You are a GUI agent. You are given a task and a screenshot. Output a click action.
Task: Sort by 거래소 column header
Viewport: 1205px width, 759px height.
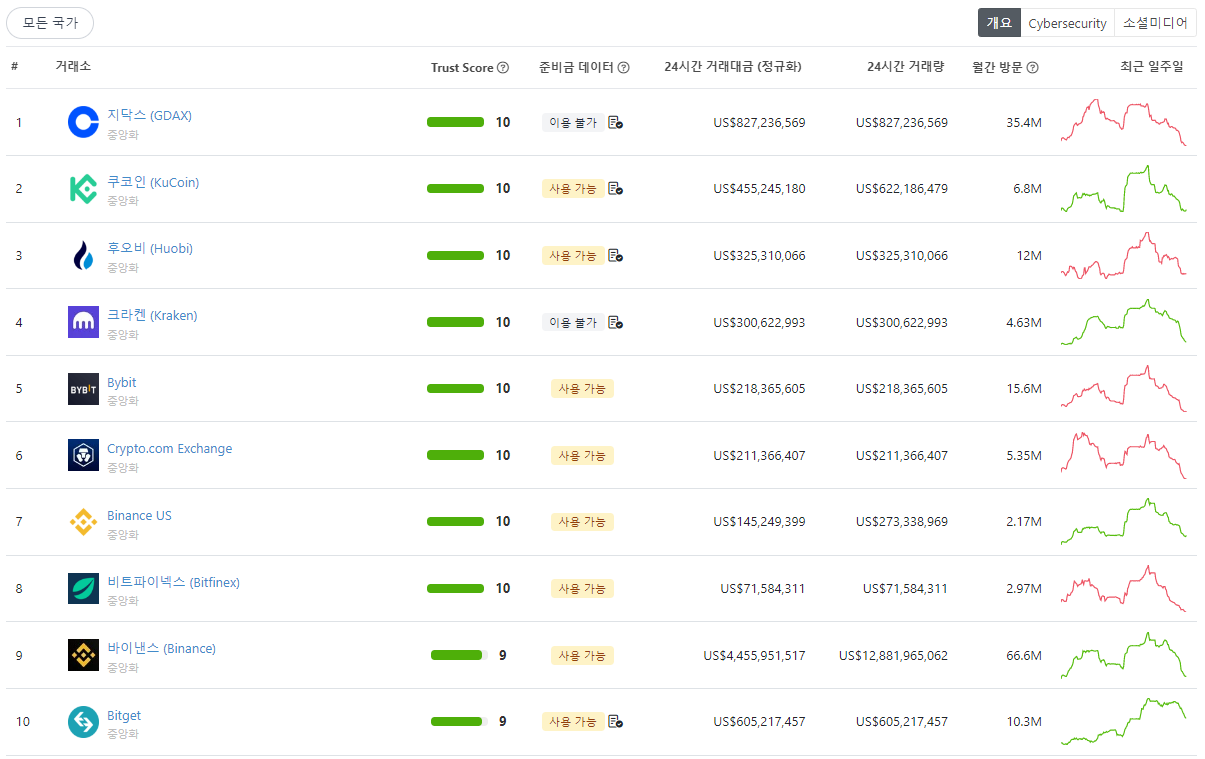73,67
